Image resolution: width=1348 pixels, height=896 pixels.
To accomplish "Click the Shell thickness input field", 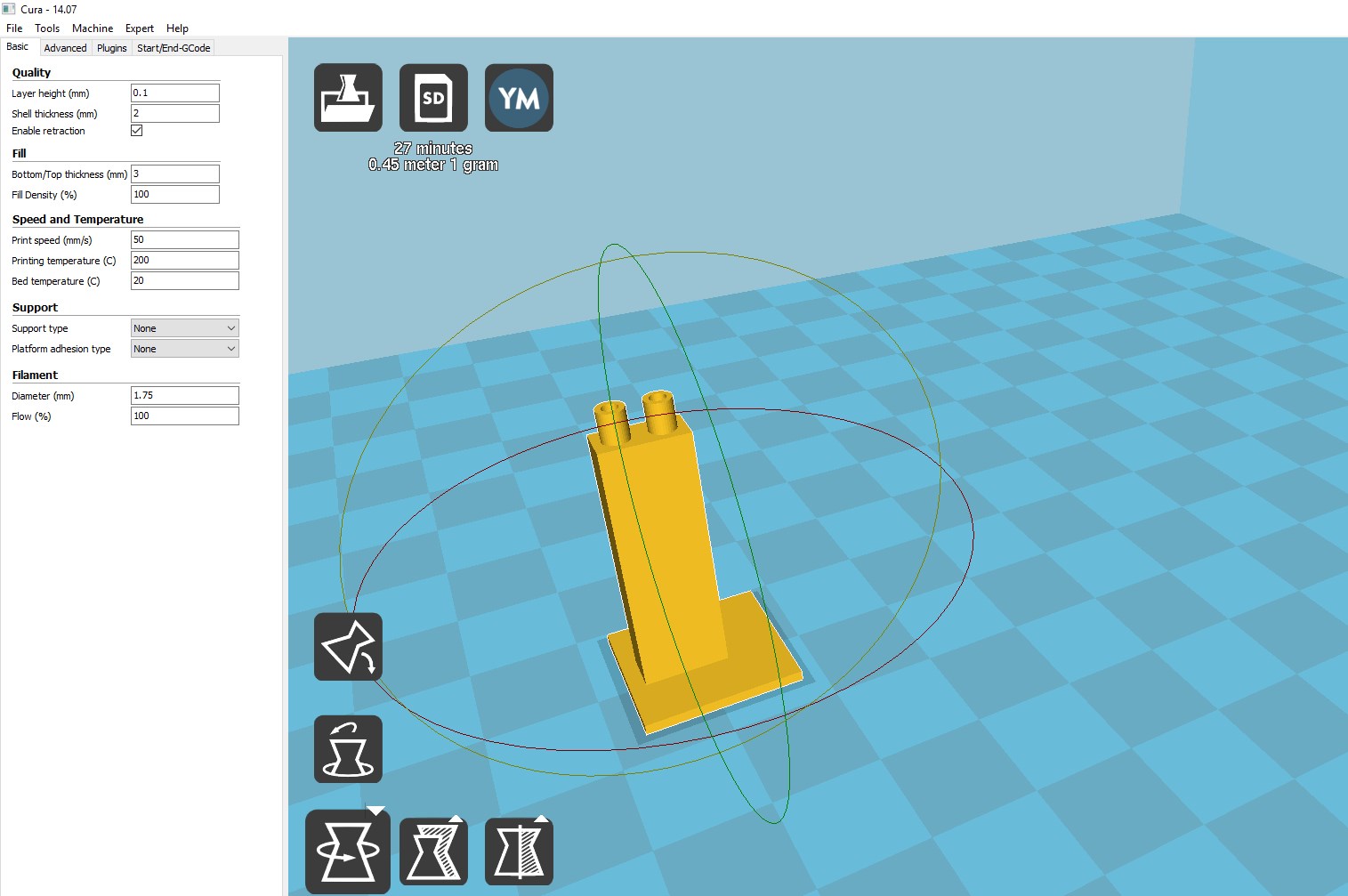I will coord(175,113).
